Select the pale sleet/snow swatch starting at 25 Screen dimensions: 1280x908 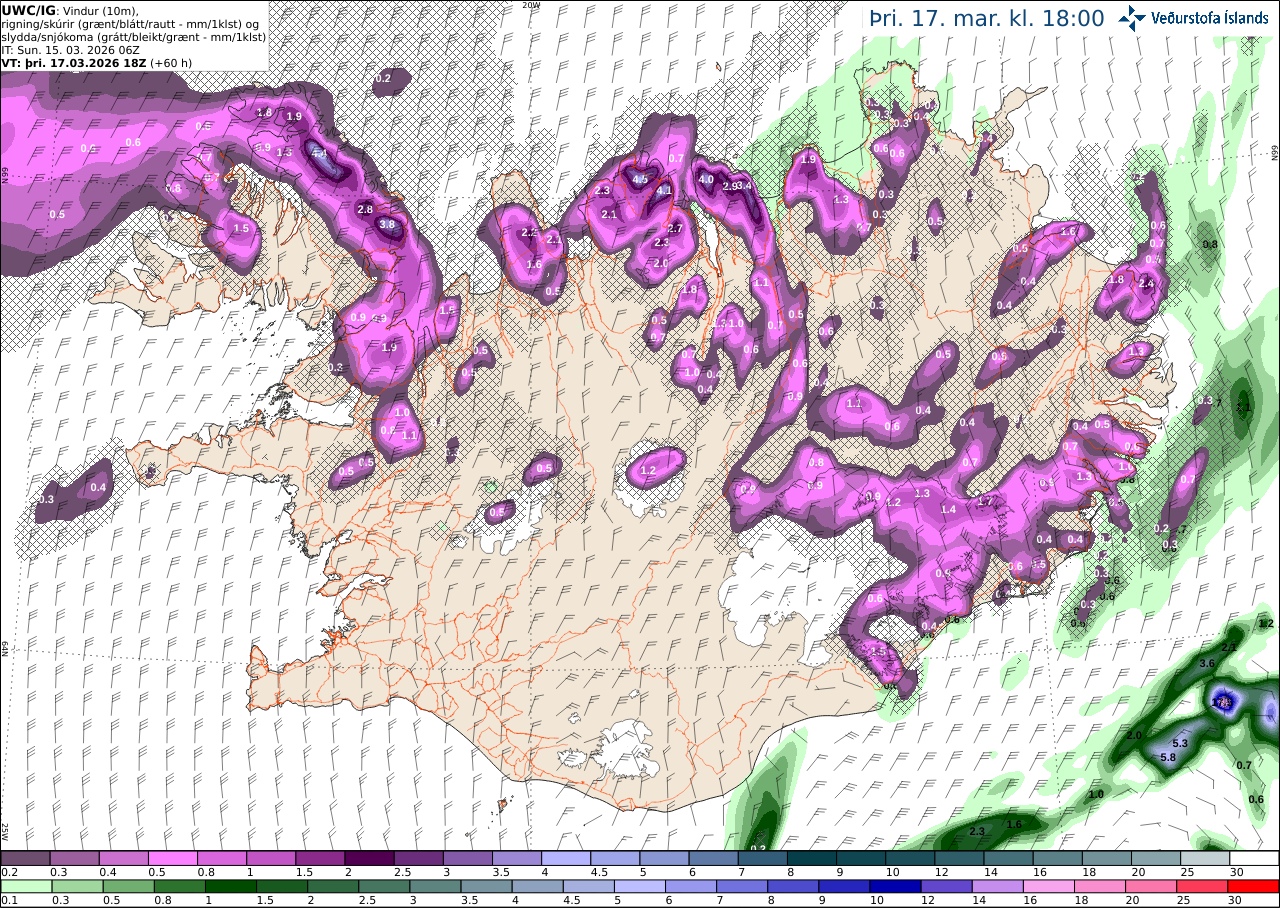(x=1206, y=858)
